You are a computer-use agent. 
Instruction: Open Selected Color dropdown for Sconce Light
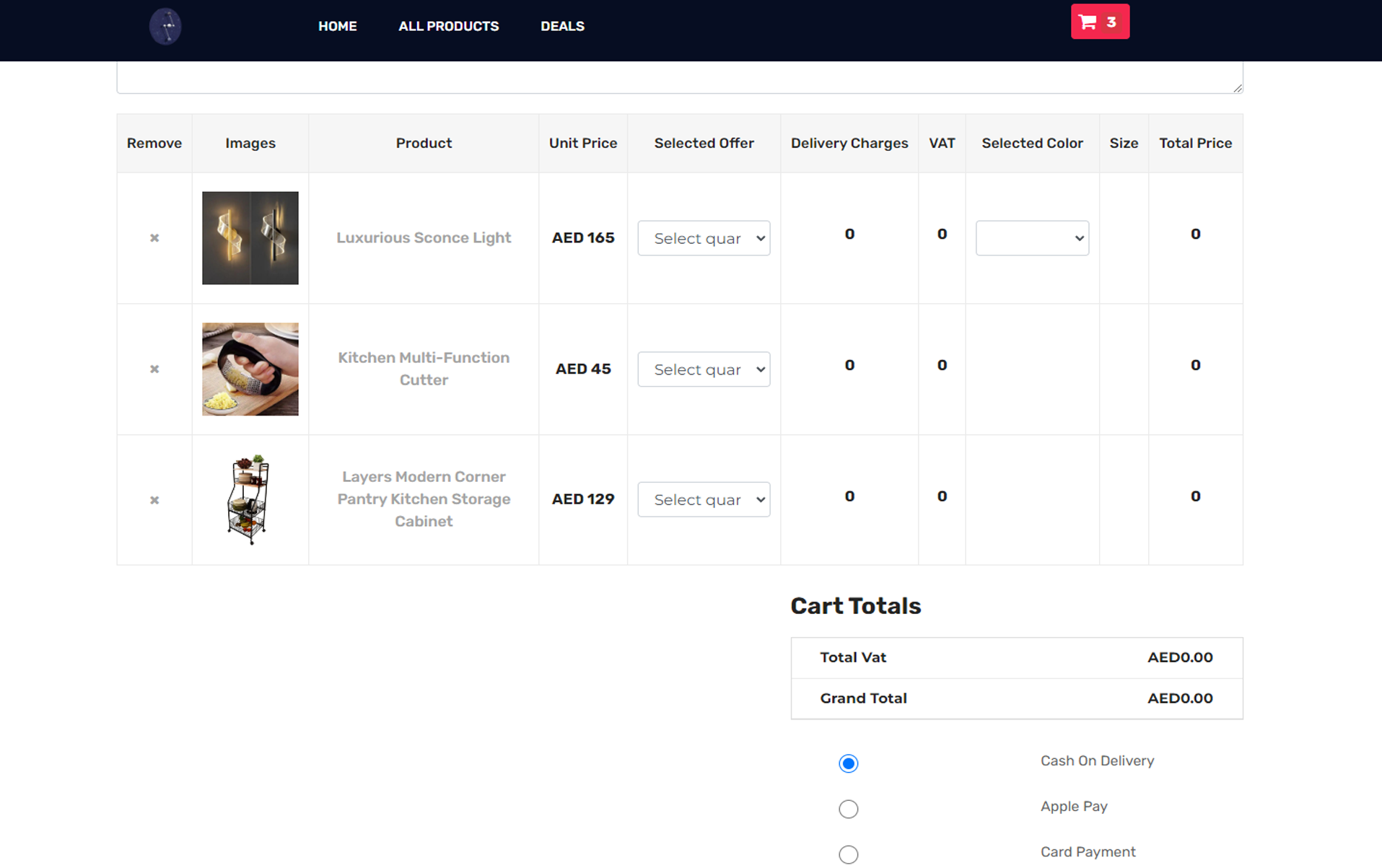1032,238
